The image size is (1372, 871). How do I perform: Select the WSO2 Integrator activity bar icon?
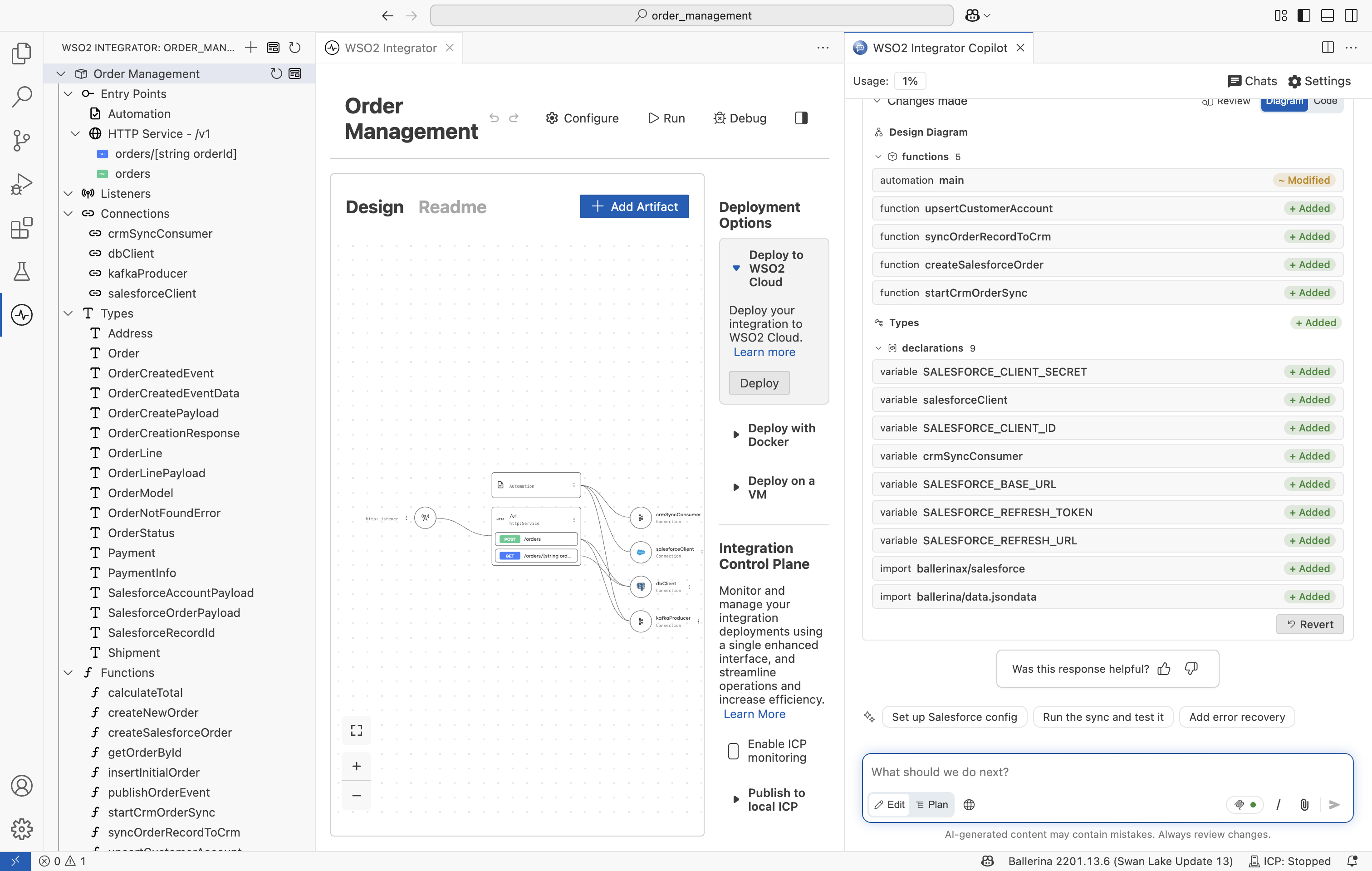pyautogui.click(x=21, y=315)
